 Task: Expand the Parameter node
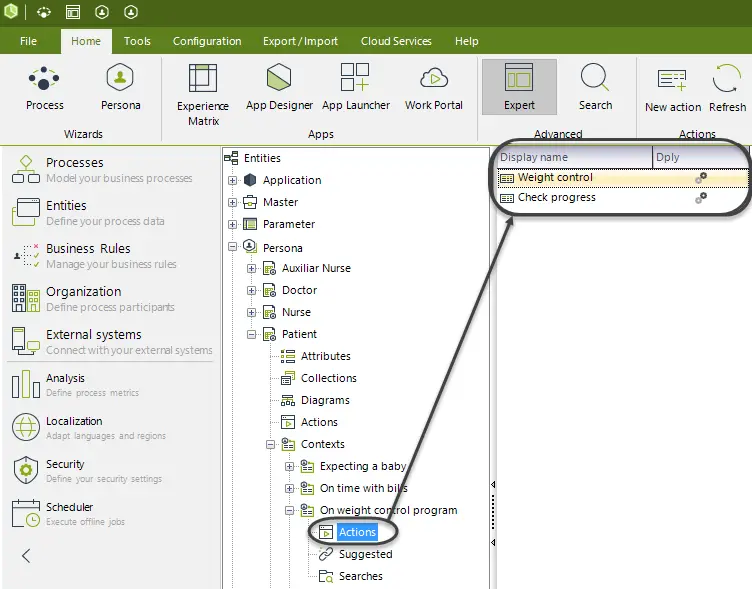233,224
